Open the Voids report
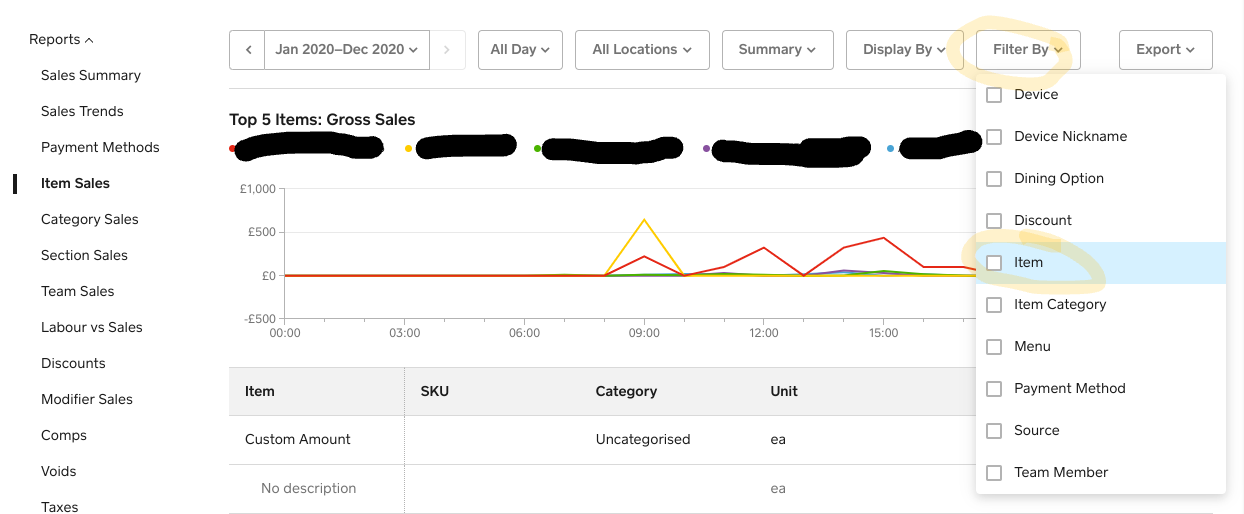The height and width of the screenshot is (514, 1244). click(59, 471)
